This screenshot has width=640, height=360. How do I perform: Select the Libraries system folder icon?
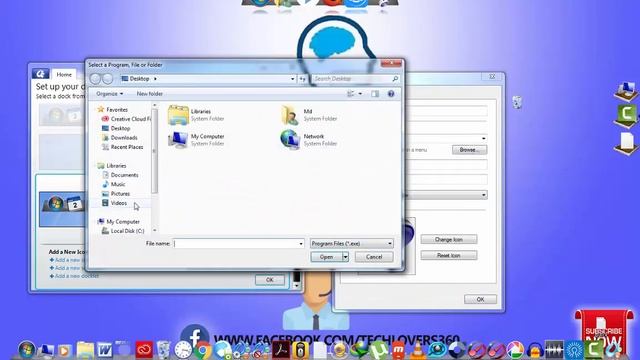coord(178,115)
